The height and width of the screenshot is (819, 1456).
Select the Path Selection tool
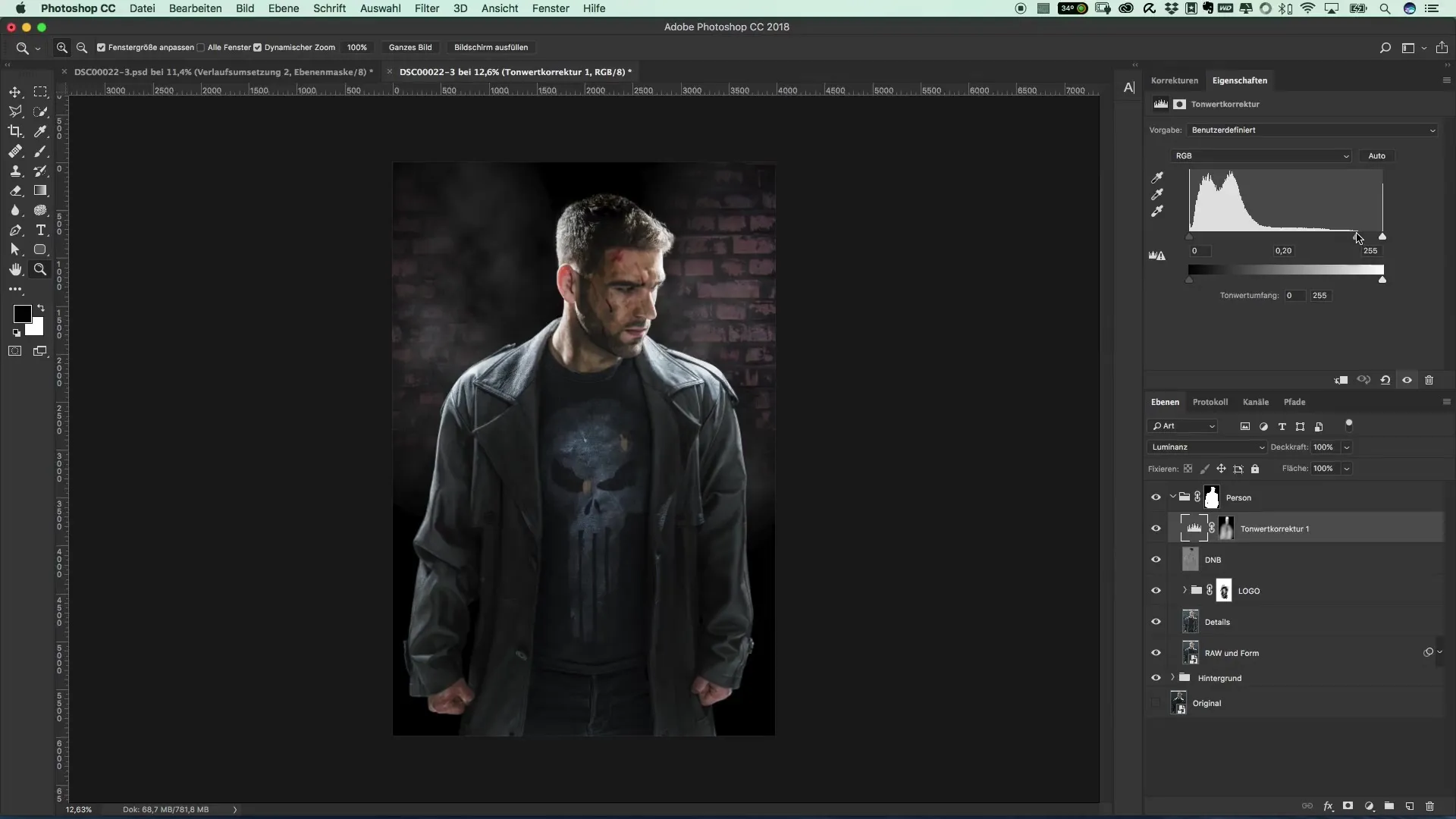tap(15, 249)
